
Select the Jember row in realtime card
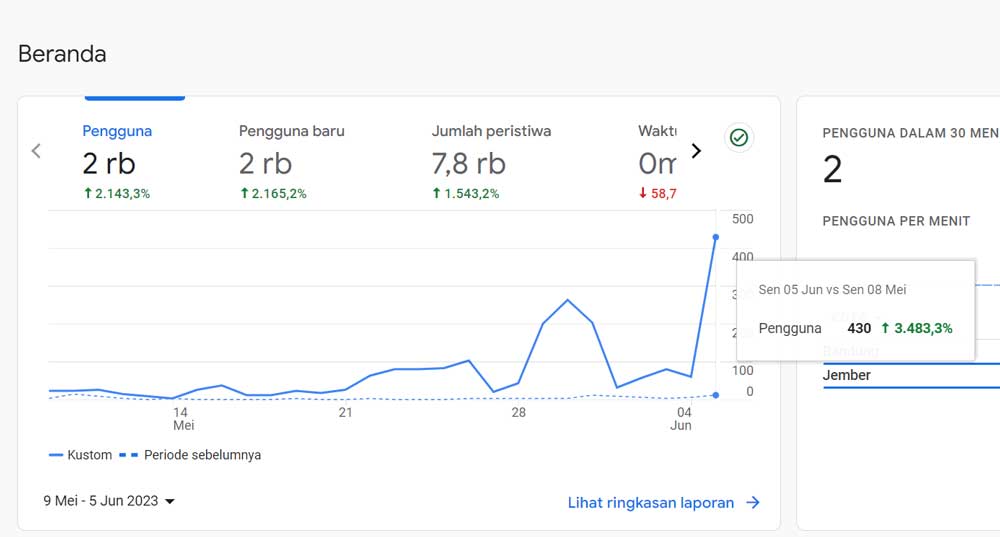[847, 375]
